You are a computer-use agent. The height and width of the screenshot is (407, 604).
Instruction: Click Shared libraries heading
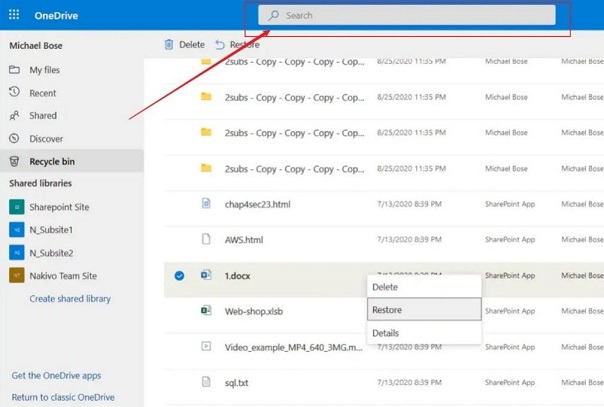coord(40,183)
